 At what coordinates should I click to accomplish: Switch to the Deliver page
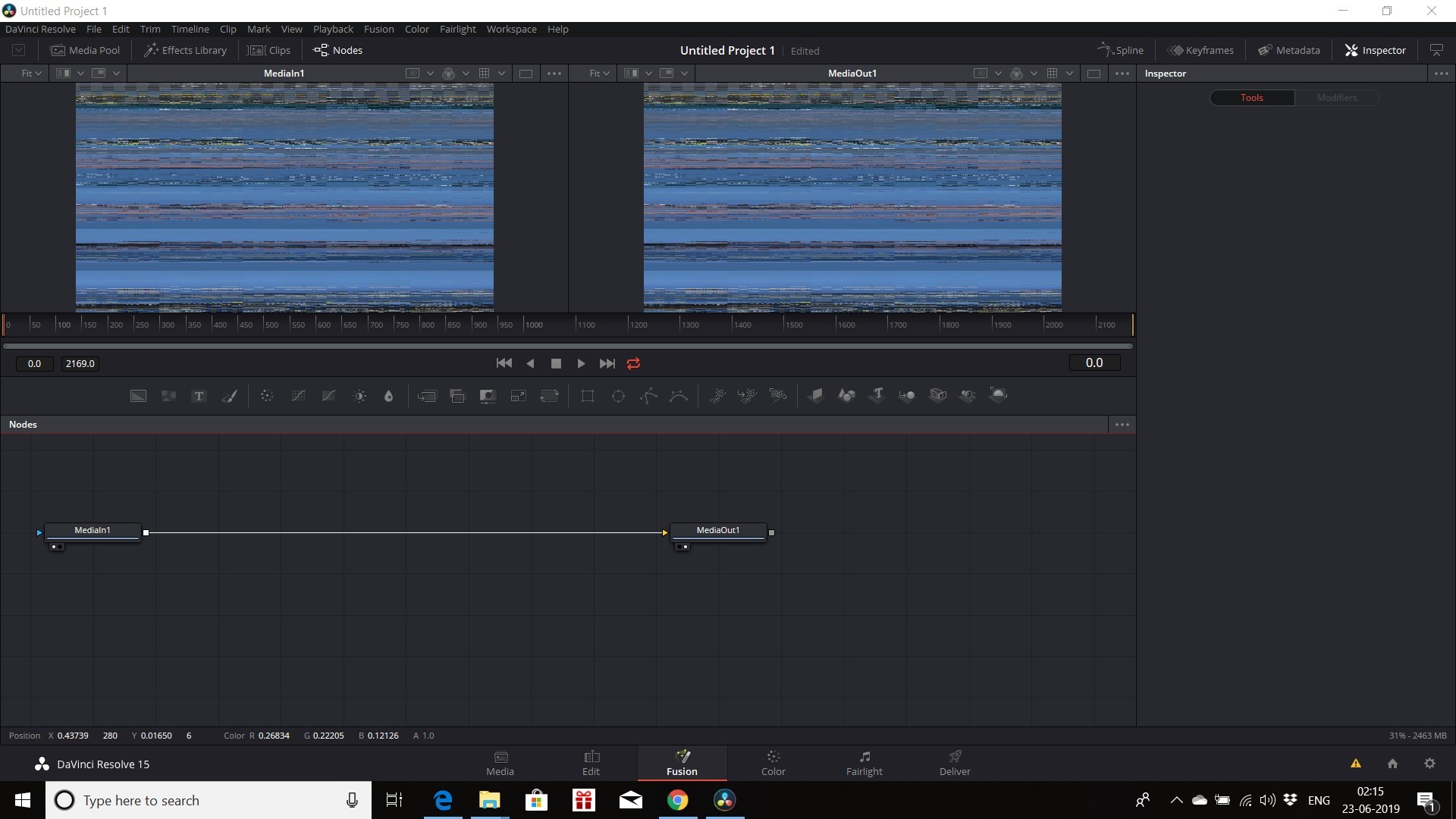(955, 763)
